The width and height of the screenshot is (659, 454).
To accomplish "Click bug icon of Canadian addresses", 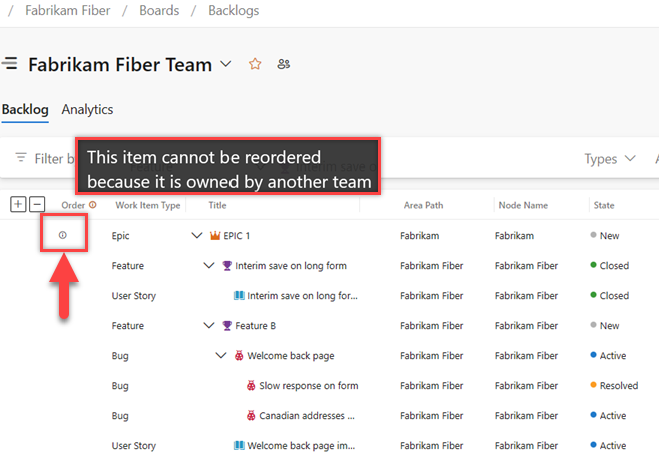I will coord(251,416).
